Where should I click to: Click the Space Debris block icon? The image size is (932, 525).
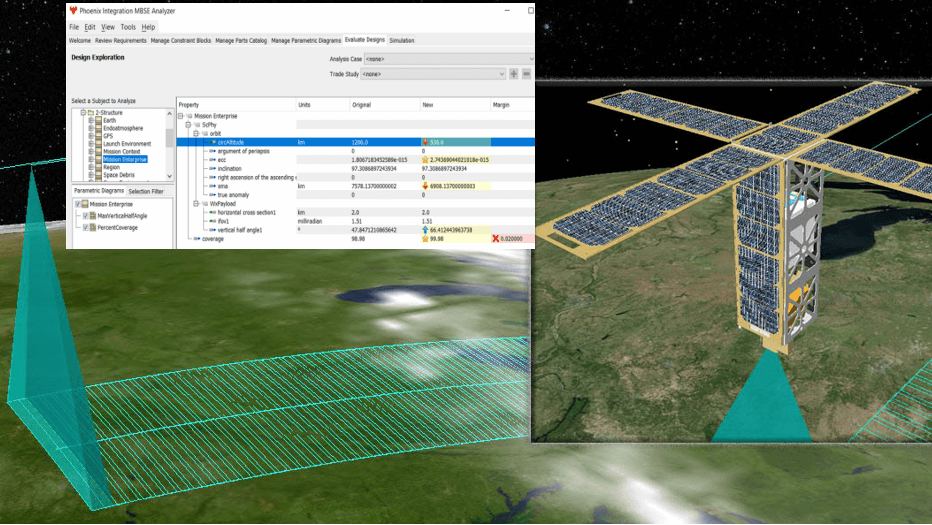click(99, 175)
